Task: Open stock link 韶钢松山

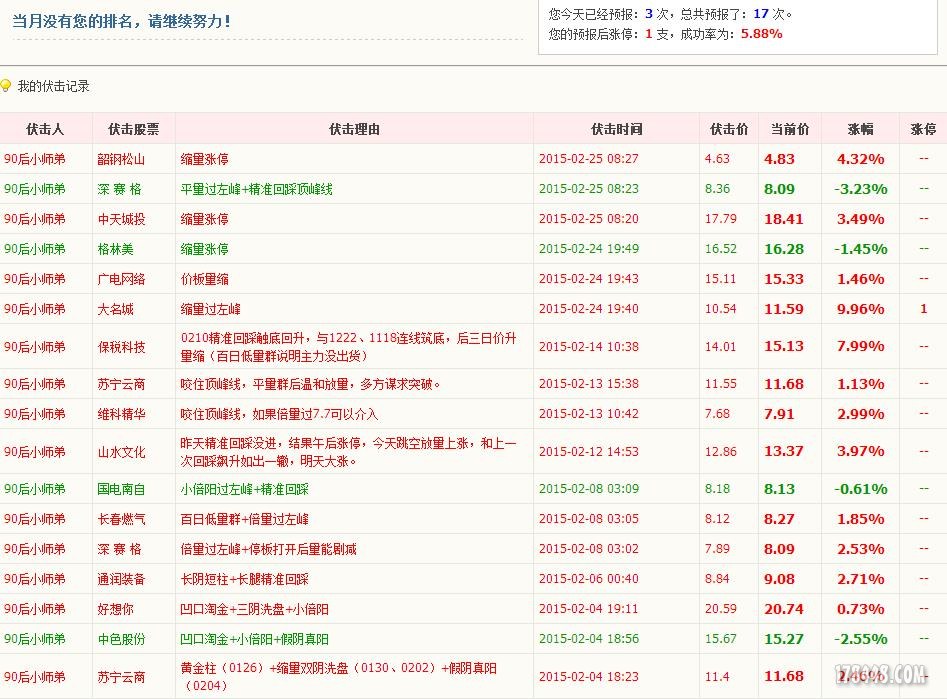Action: 121,159
